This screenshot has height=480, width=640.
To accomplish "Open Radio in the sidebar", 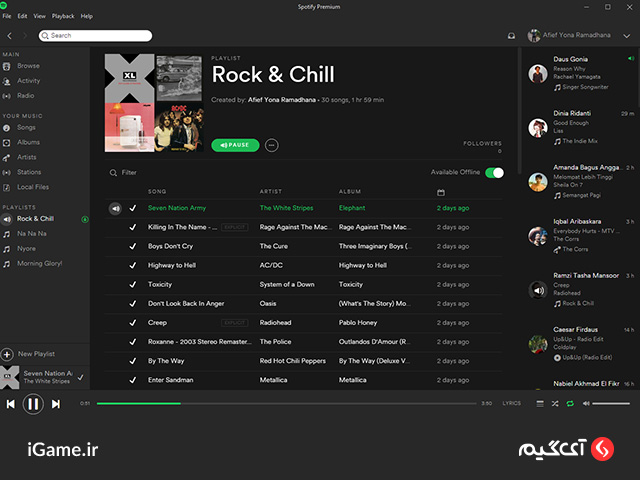I will point(25,96).
